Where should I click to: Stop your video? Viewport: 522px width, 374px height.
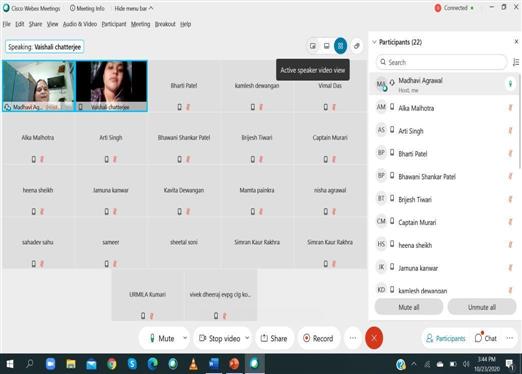click(219, 338)
